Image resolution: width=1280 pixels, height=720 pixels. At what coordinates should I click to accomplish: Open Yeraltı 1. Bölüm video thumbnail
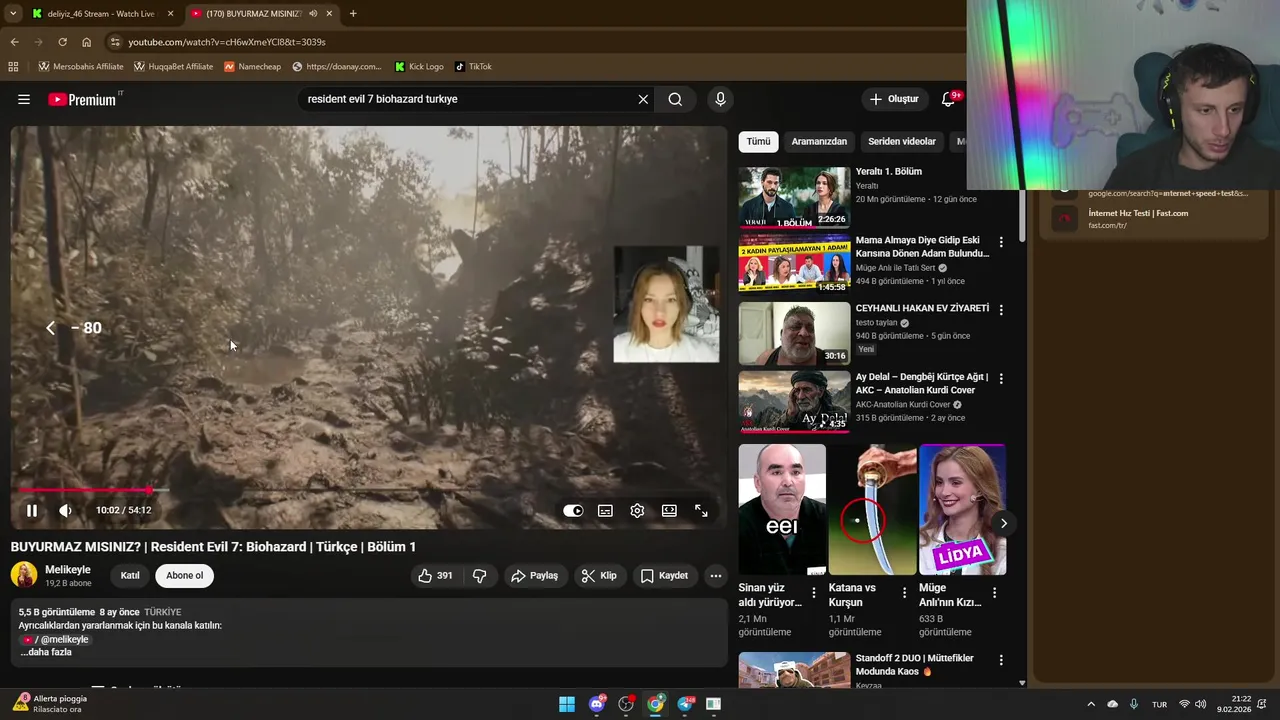coord(794,198)
